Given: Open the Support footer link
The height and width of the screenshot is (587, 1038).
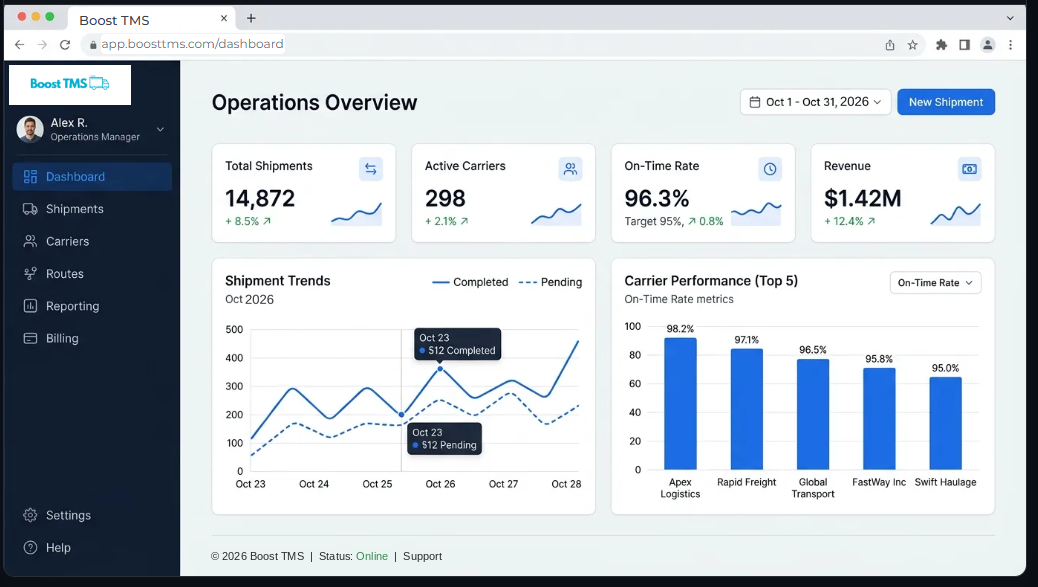Looking at the screenshot, I should 422,557.
